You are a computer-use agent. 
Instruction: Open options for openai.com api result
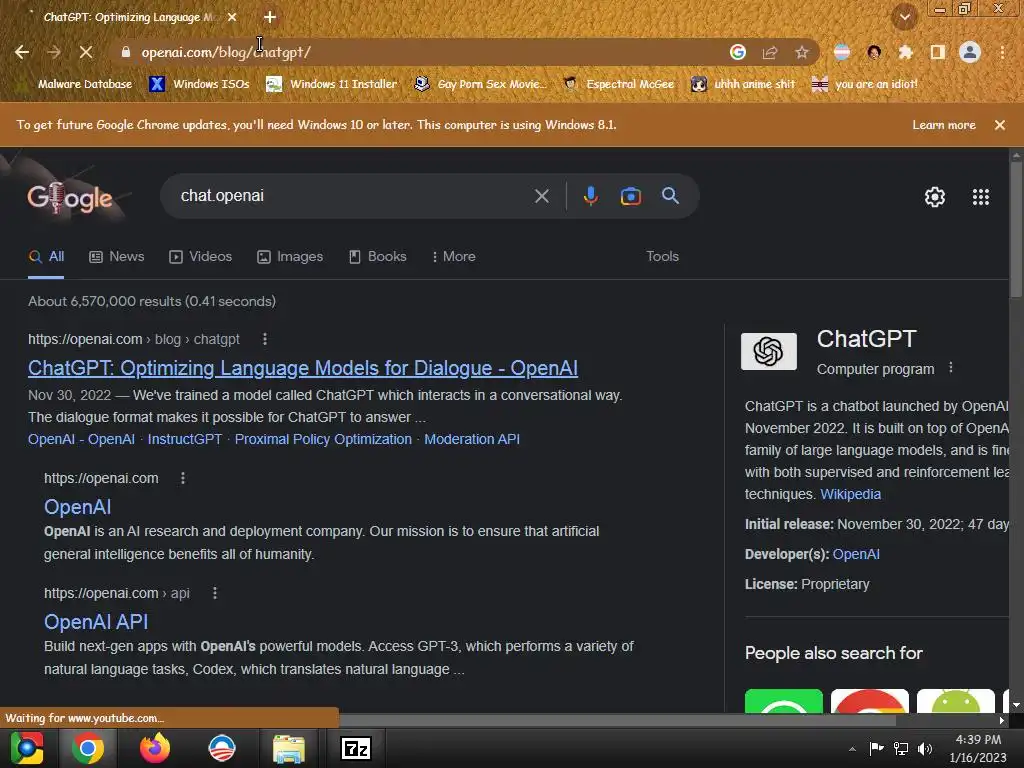(215, 593)
